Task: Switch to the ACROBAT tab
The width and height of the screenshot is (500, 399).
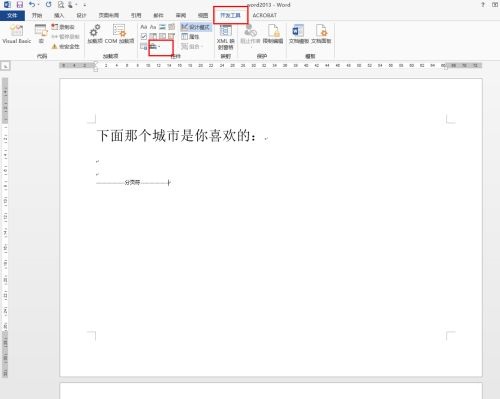Action: coord(265,15)
